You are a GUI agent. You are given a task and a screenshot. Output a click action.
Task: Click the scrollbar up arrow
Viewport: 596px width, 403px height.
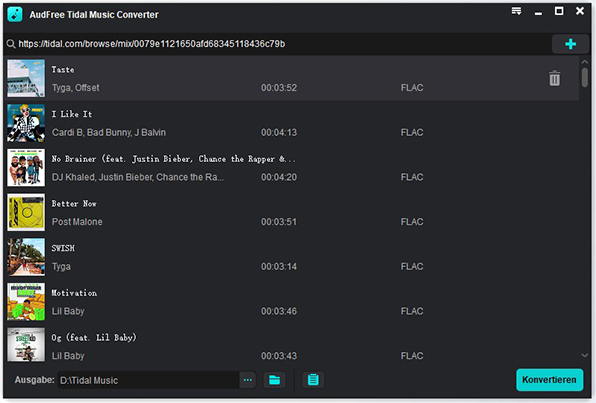tap(585, 62)
